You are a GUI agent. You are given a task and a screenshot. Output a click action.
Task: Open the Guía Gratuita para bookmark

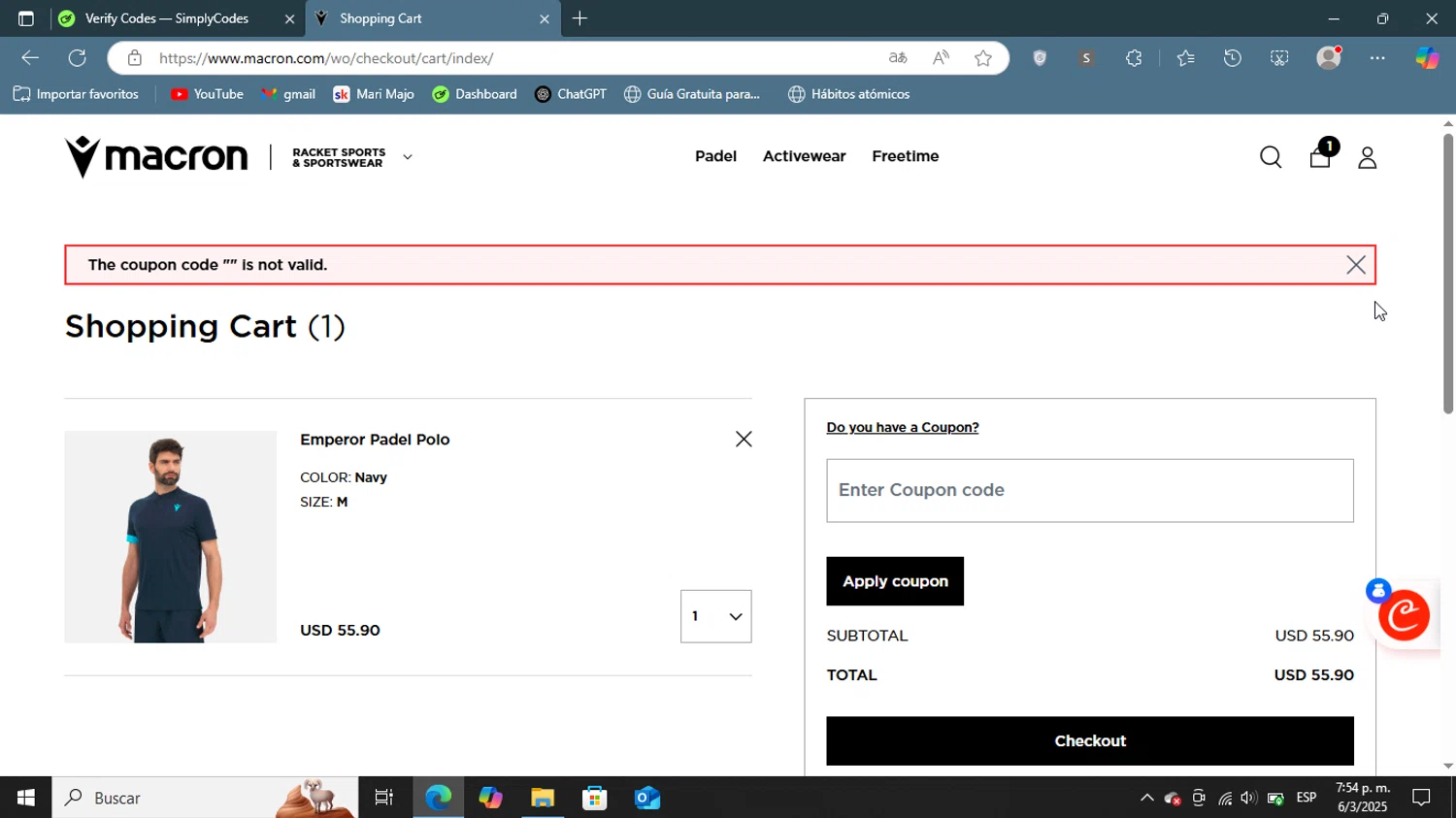pyautogui.click(x=692, y=94)
